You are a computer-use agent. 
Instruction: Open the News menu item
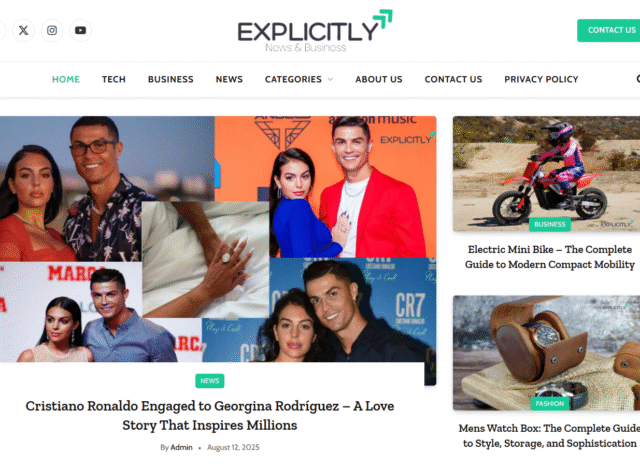coord(229,79)
